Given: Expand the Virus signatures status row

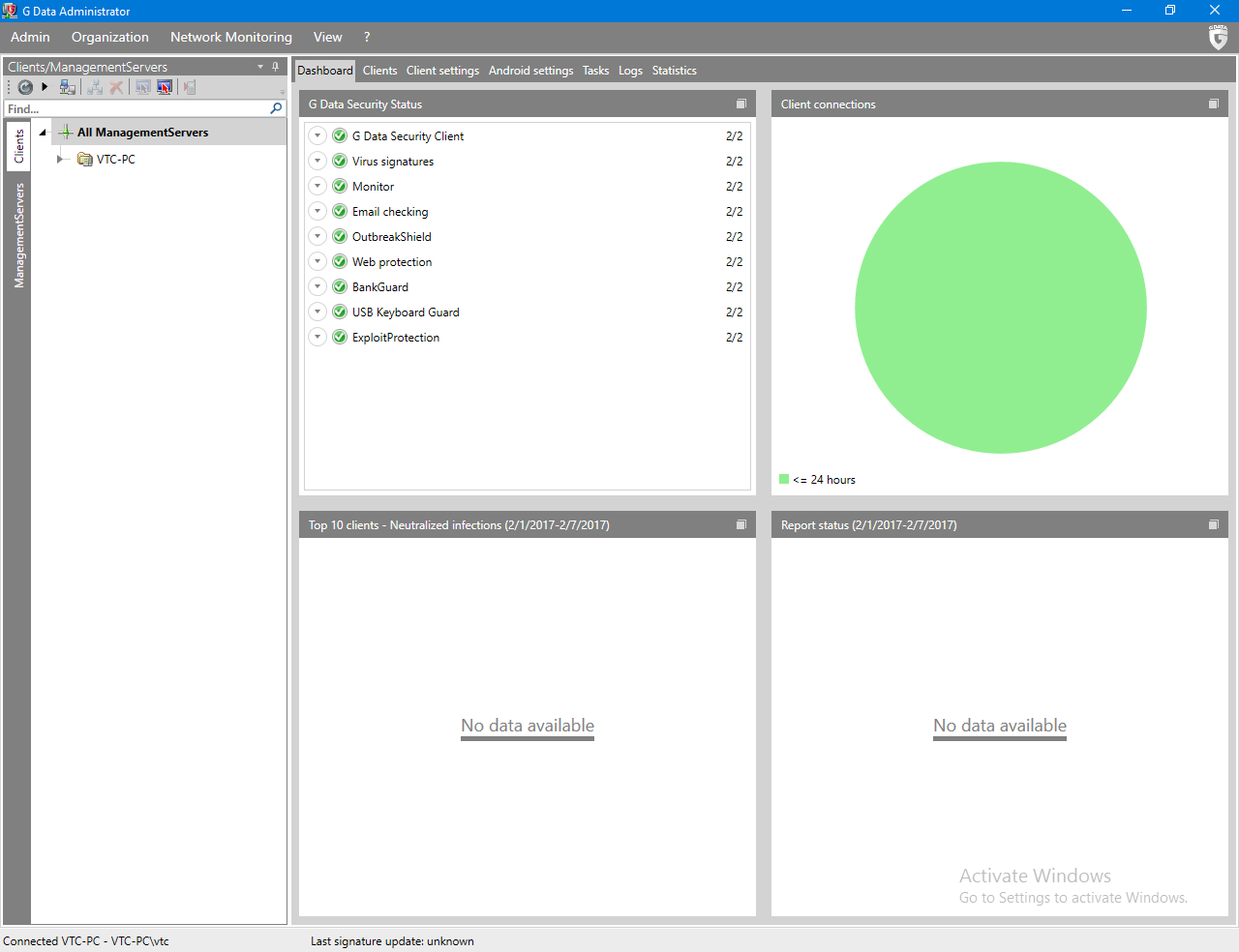Looking at the screenshot, I should pyautogui.click(x=317, y=162).
